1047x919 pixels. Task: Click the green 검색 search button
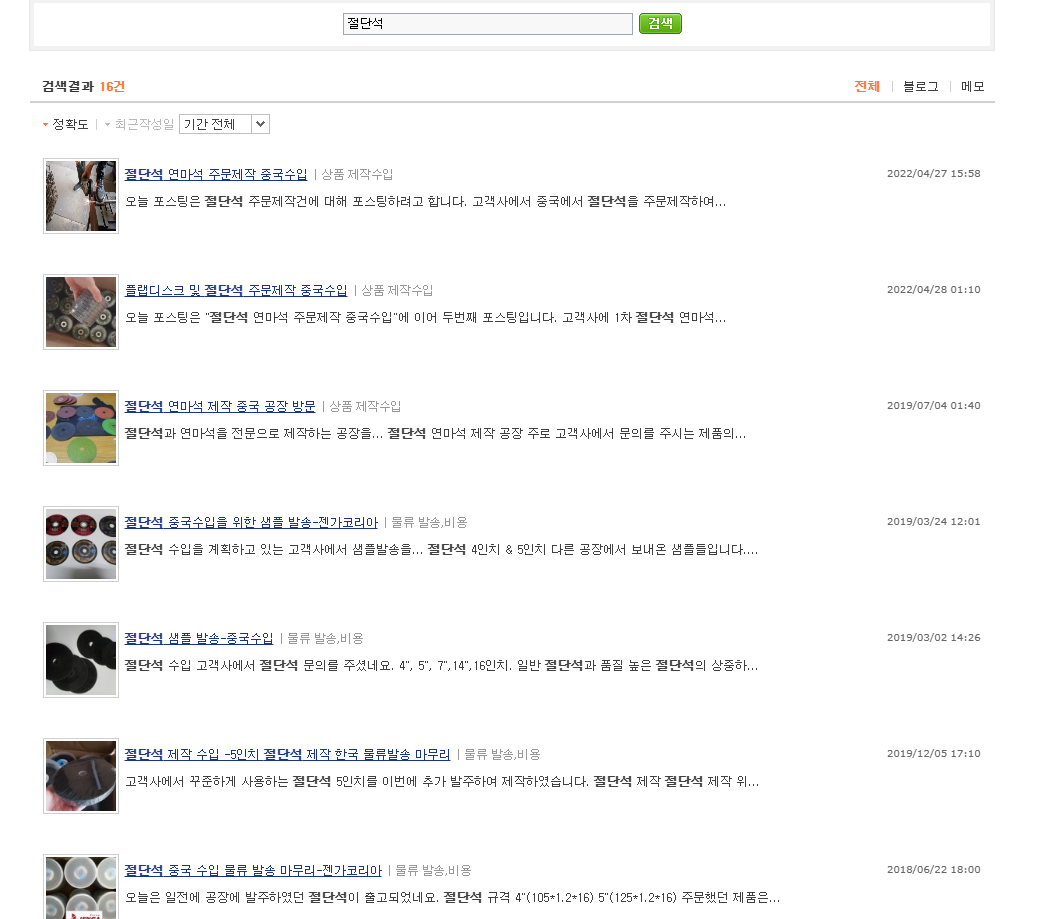660,24
